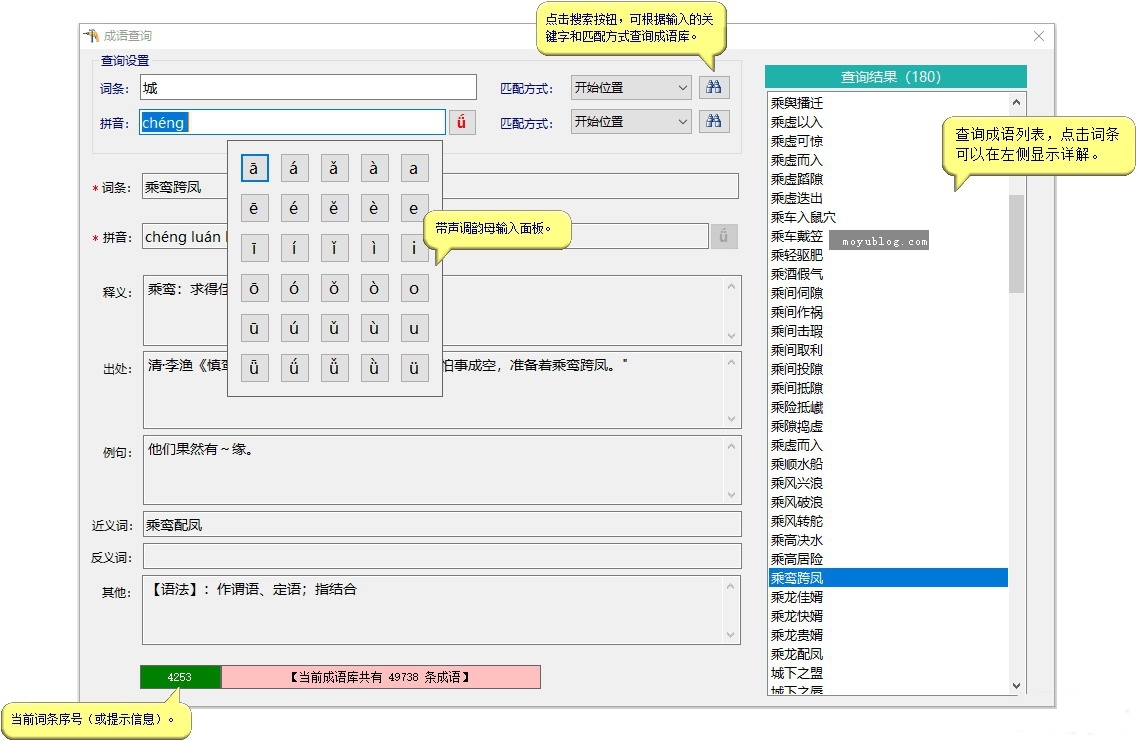
Task: Open the 匹配方式 dropdown for 词条
Action: tap(630, 88)
